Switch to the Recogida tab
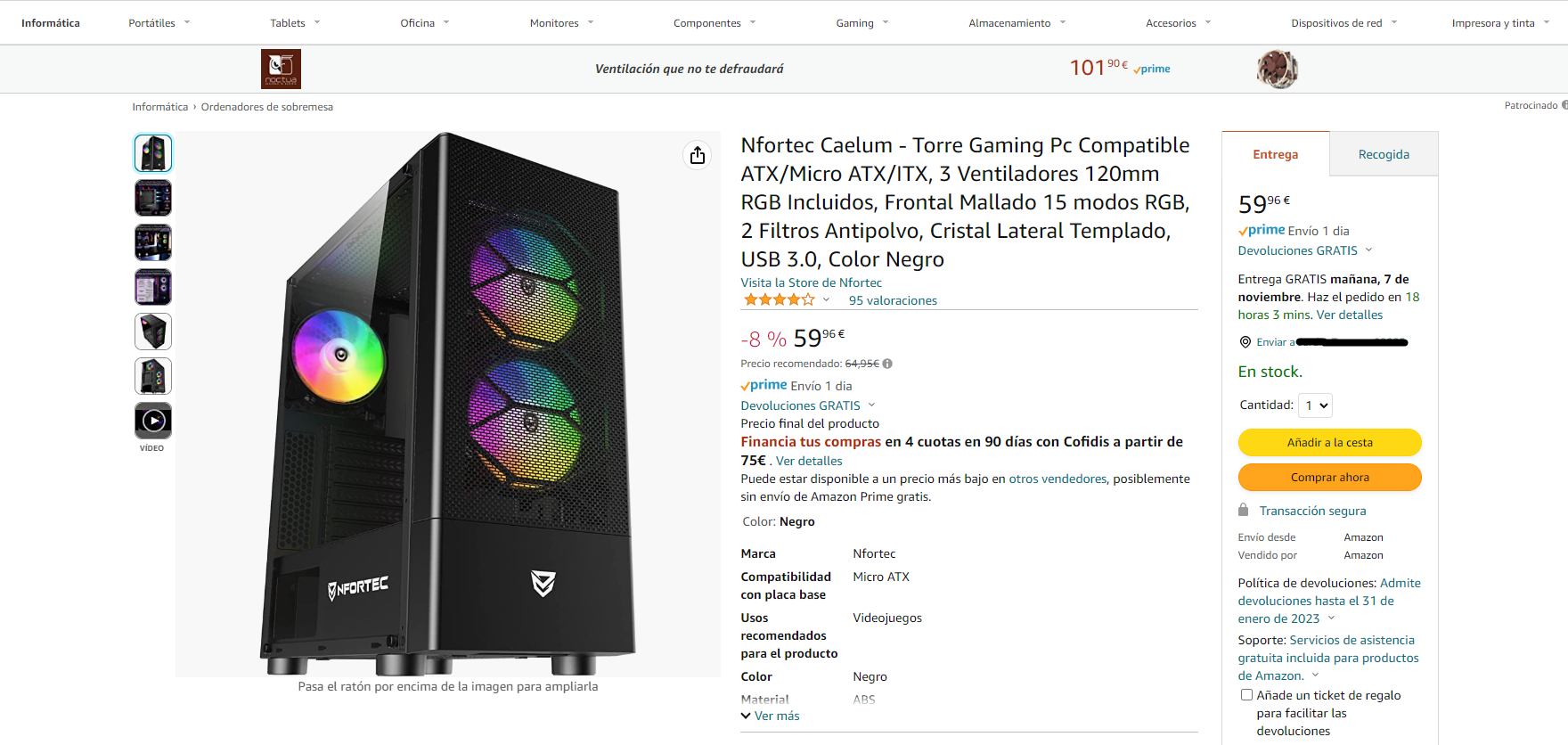Screen dimensions: 1568x745 1384,154
